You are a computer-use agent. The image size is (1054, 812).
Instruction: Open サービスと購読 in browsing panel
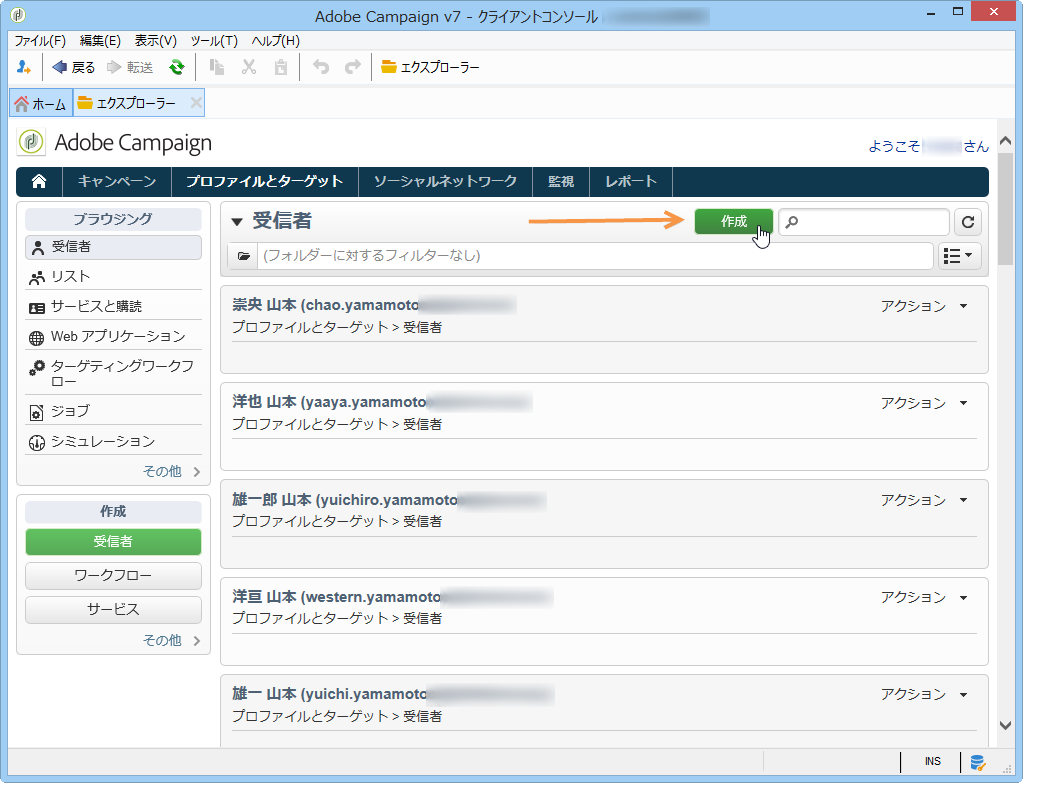pyautogui.click(x=113, y=307)
